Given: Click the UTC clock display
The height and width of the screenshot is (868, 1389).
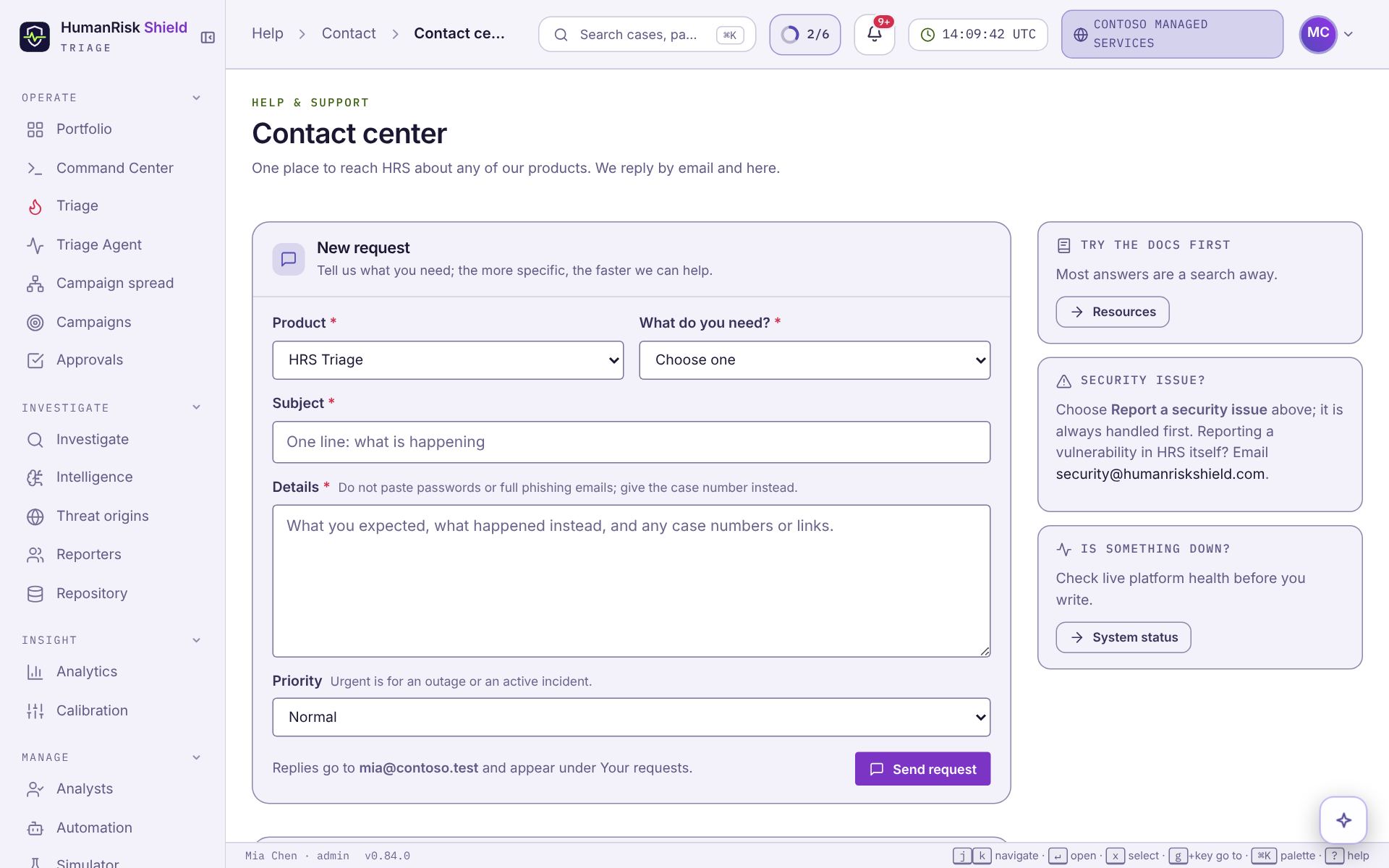Looking at the screenshot, I should (x=977, y=34).
